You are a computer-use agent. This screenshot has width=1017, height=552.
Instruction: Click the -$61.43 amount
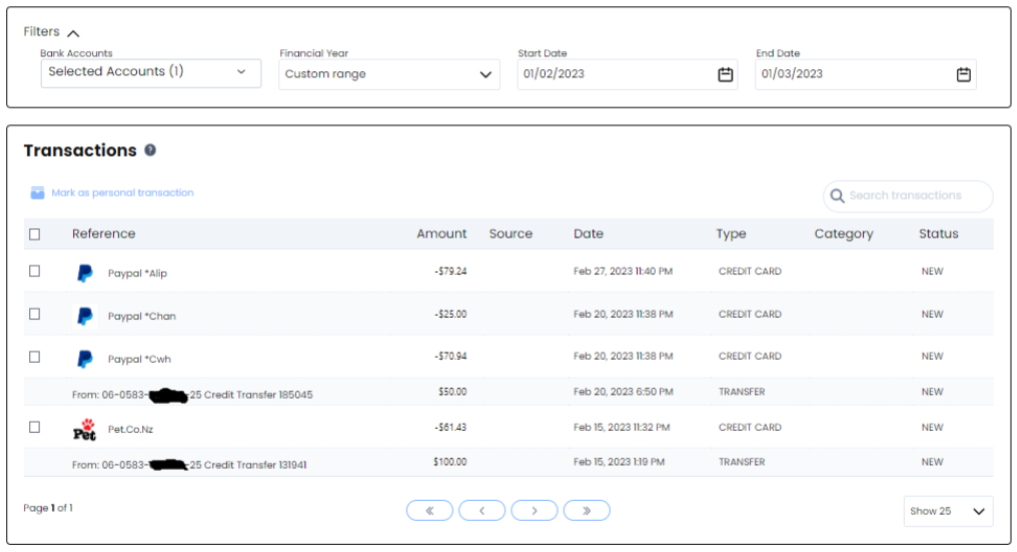click(451, 427)
